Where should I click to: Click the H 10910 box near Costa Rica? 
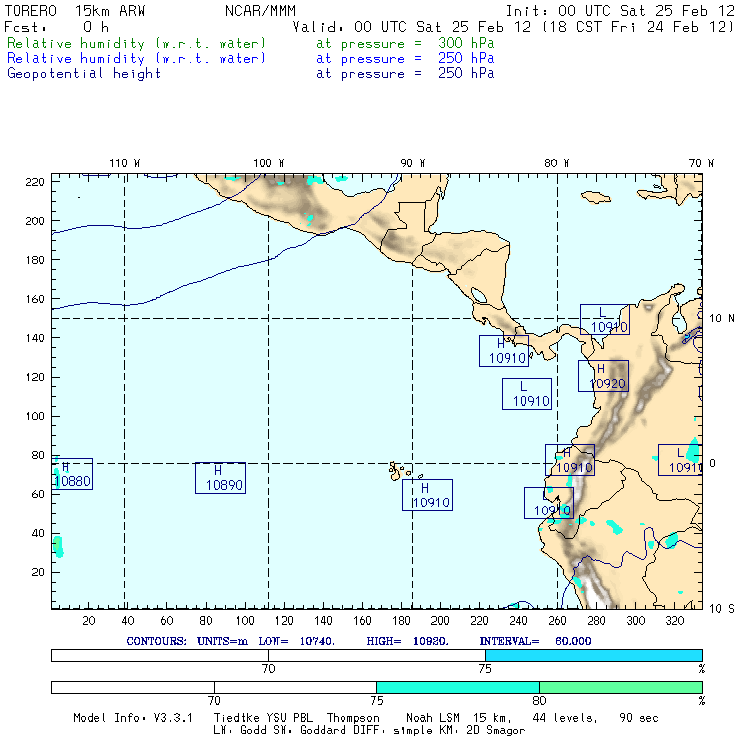pyautogui.click(x=504, y=351)
